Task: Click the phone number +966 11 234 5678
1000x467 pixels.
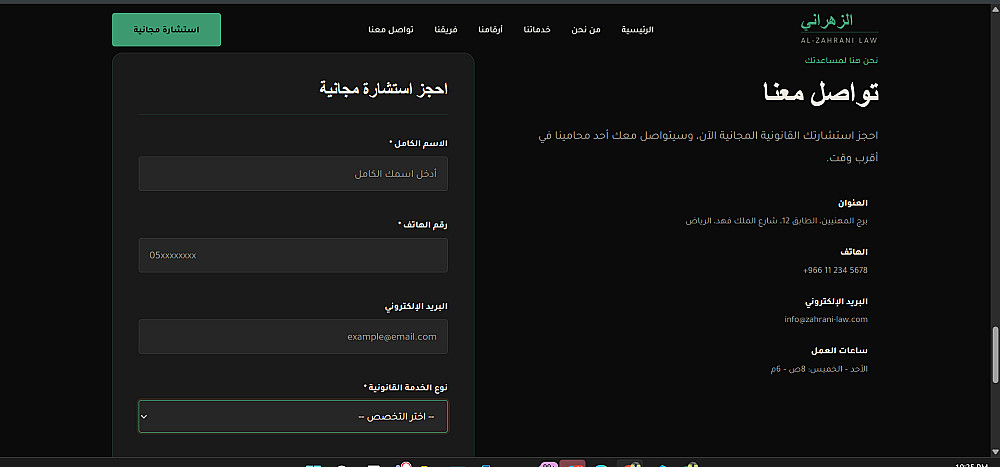Action: (835, 270)
